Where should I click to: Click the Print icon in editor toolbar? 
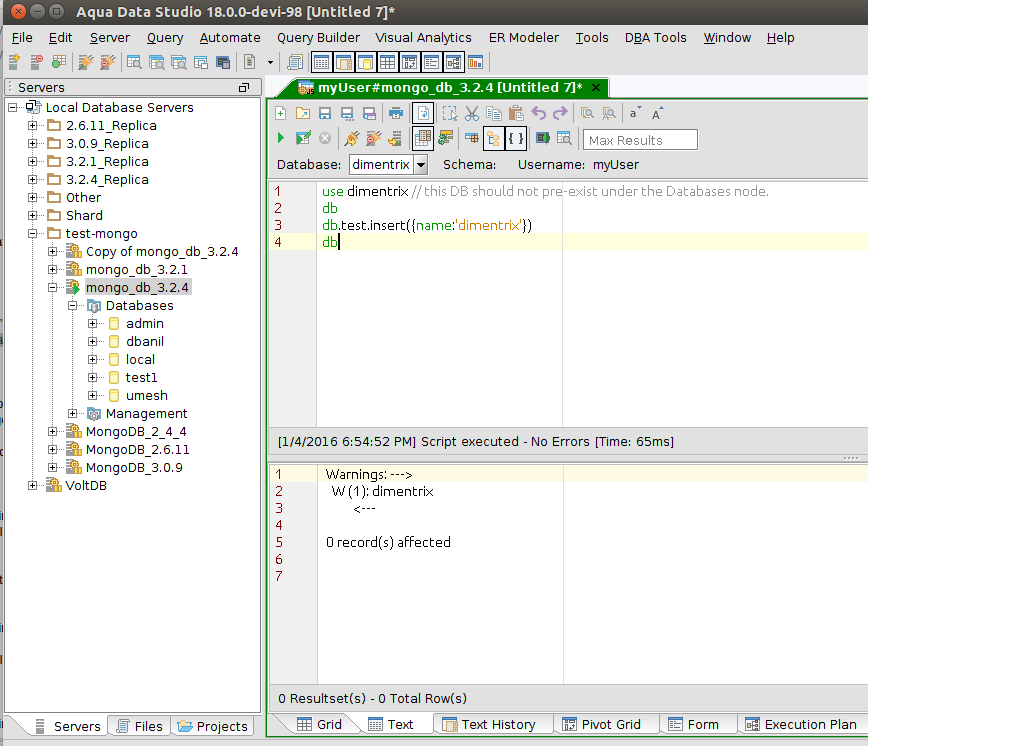point(396,113)
